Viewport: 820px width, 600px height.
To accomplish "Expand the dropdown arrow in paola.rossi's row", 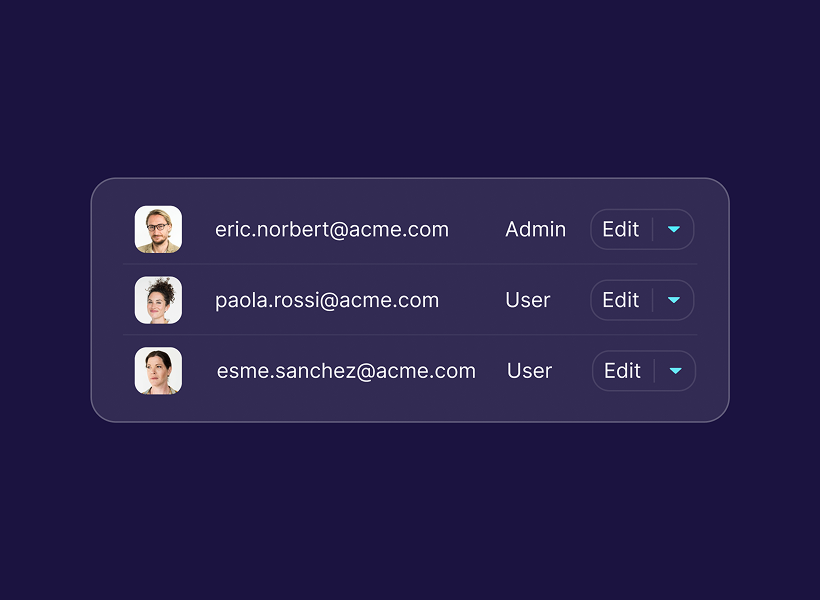I will point(674,300).
